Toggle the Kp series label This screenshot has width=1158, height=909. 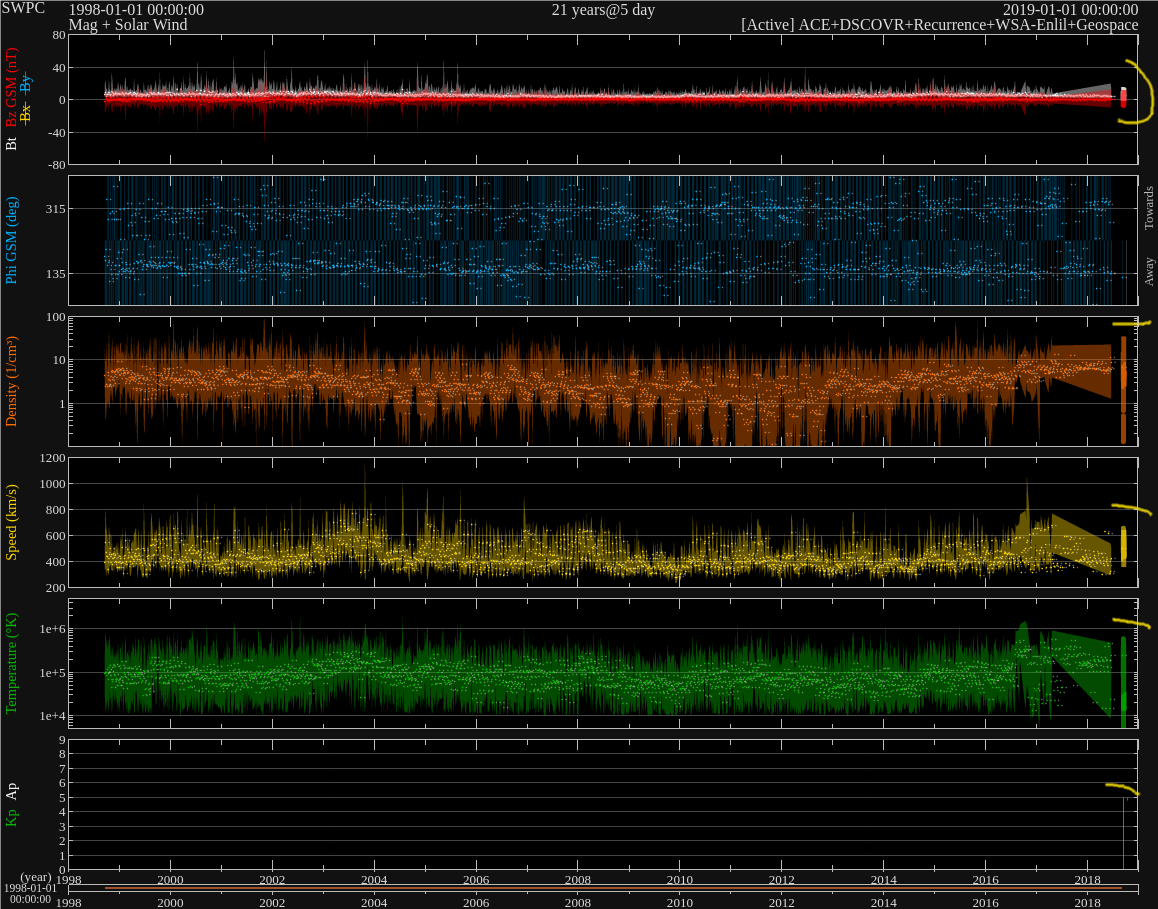(11, 817)
